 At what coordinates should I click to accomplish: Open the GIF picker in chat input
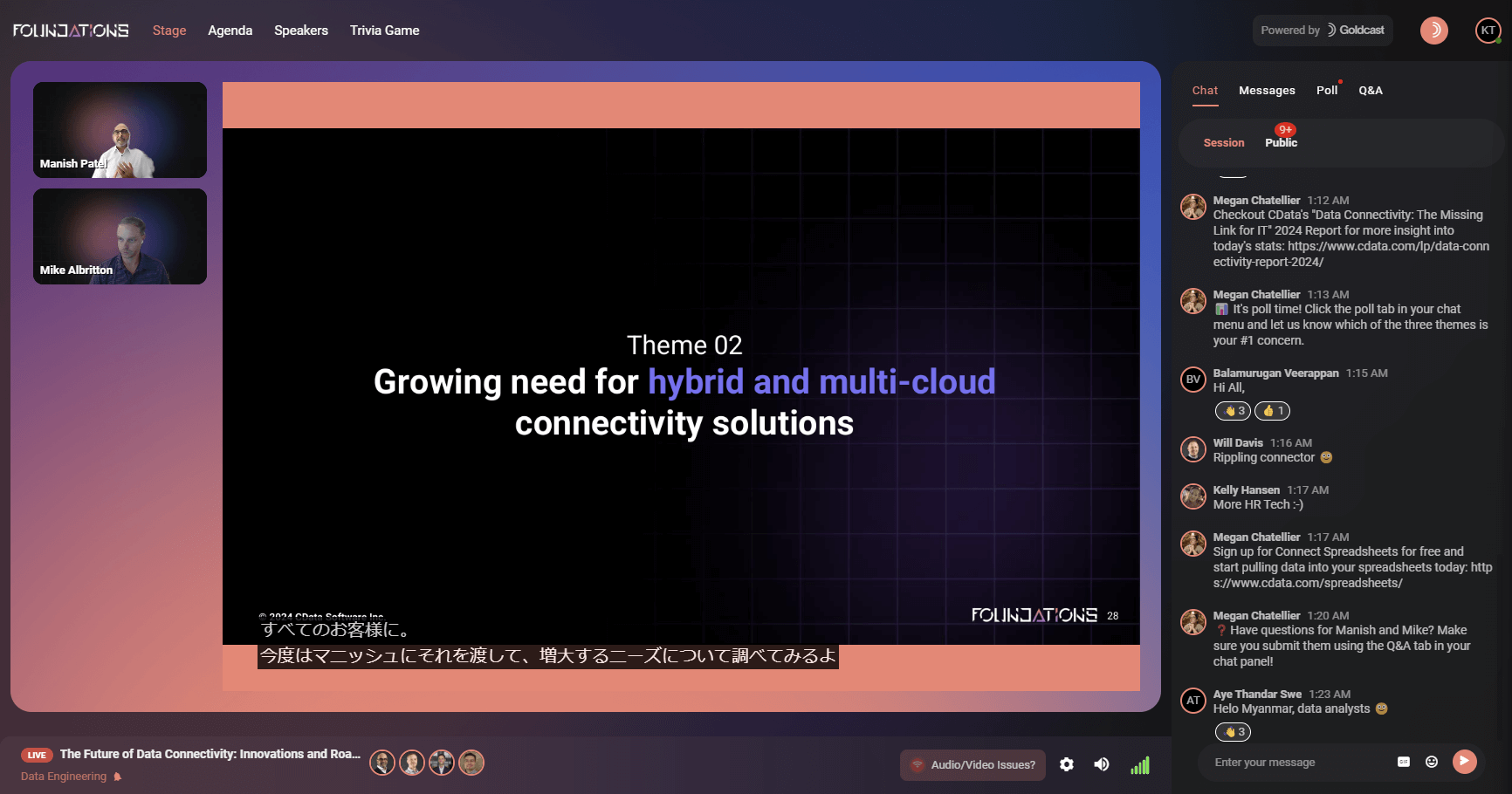(1404, 762)
